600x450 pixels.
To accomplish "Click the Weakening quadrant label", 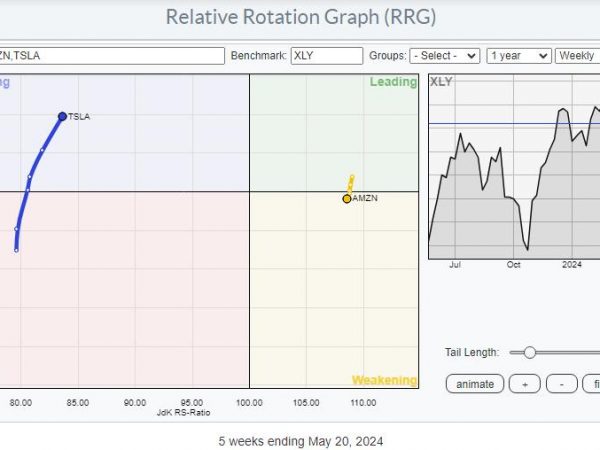I will [384, 380].
